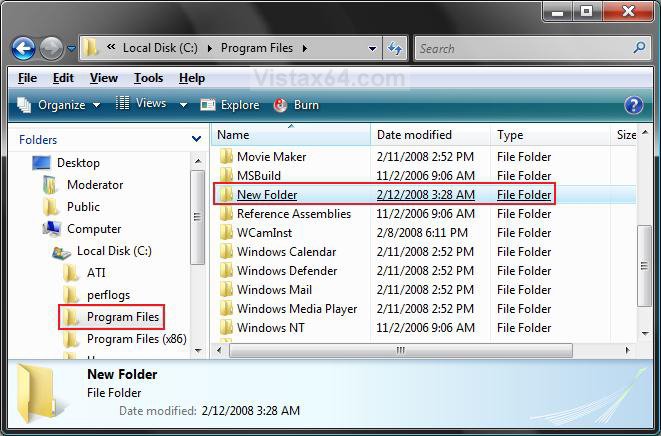The width and height of the screenshot is (661, 436).
Task: Click the file list scroll-right arrow
Action: (x=627, y=350)
